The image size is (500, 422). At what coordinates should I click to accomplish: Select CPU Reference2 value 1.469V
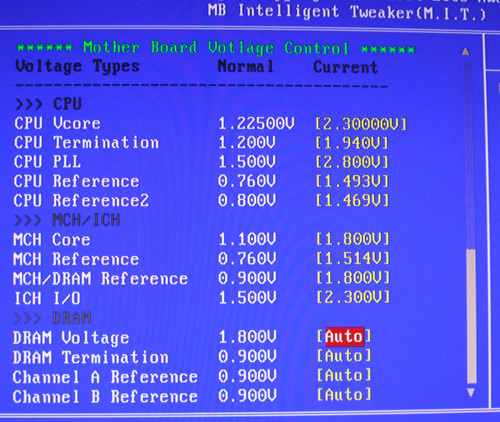pos(352,201)
